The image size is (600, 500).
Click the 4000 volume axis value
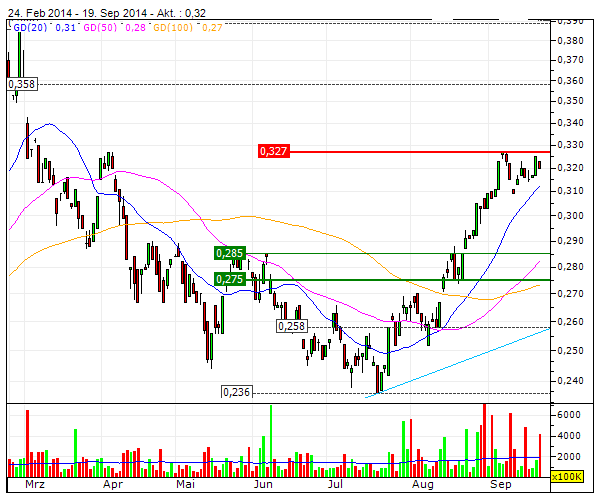pyautogui.click(x=569, y=436)
